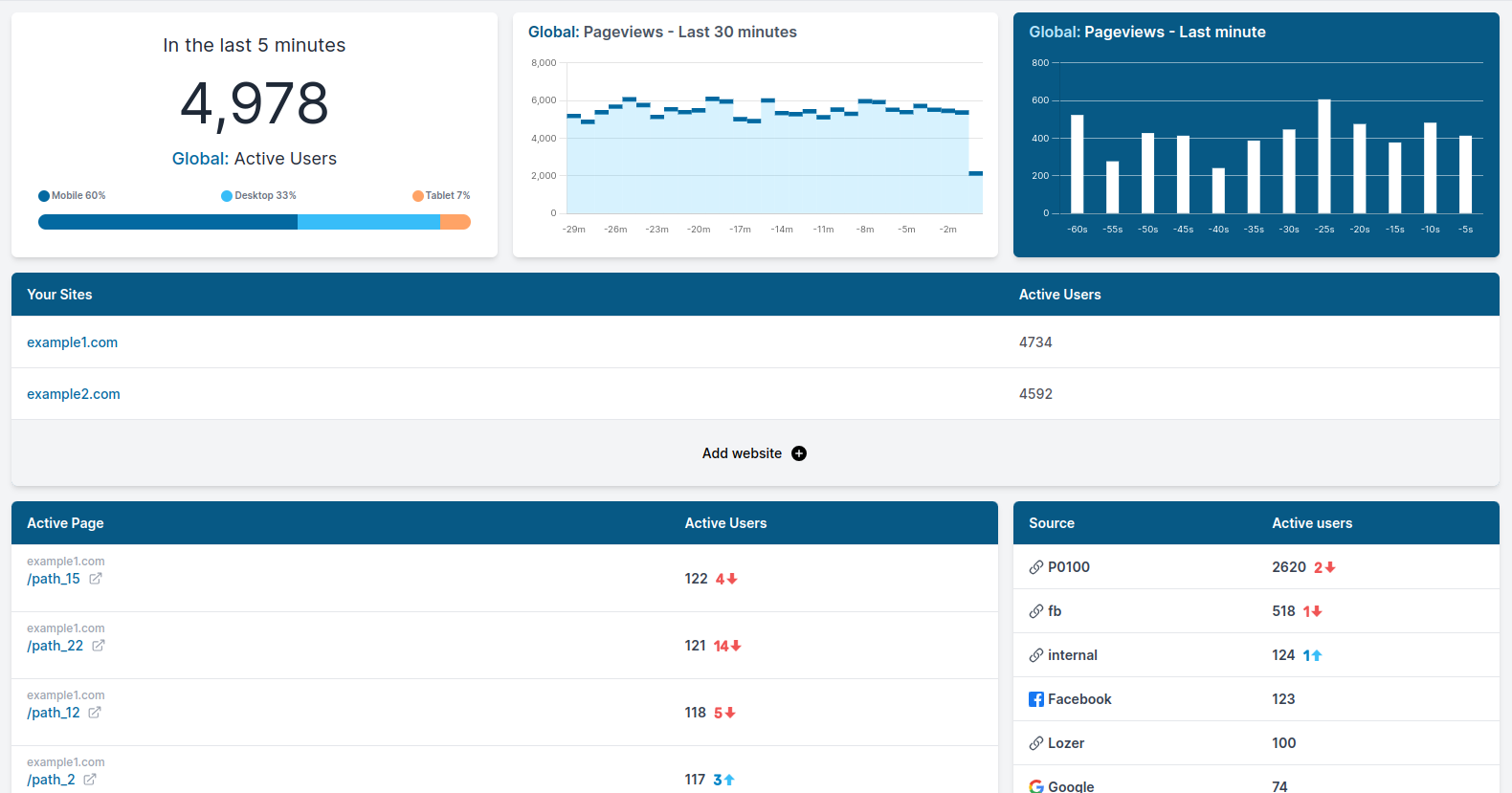Click the link icon beside internal source
Image resolution: width=1512 pixels, height=793 pixels.
point(1036,655)
